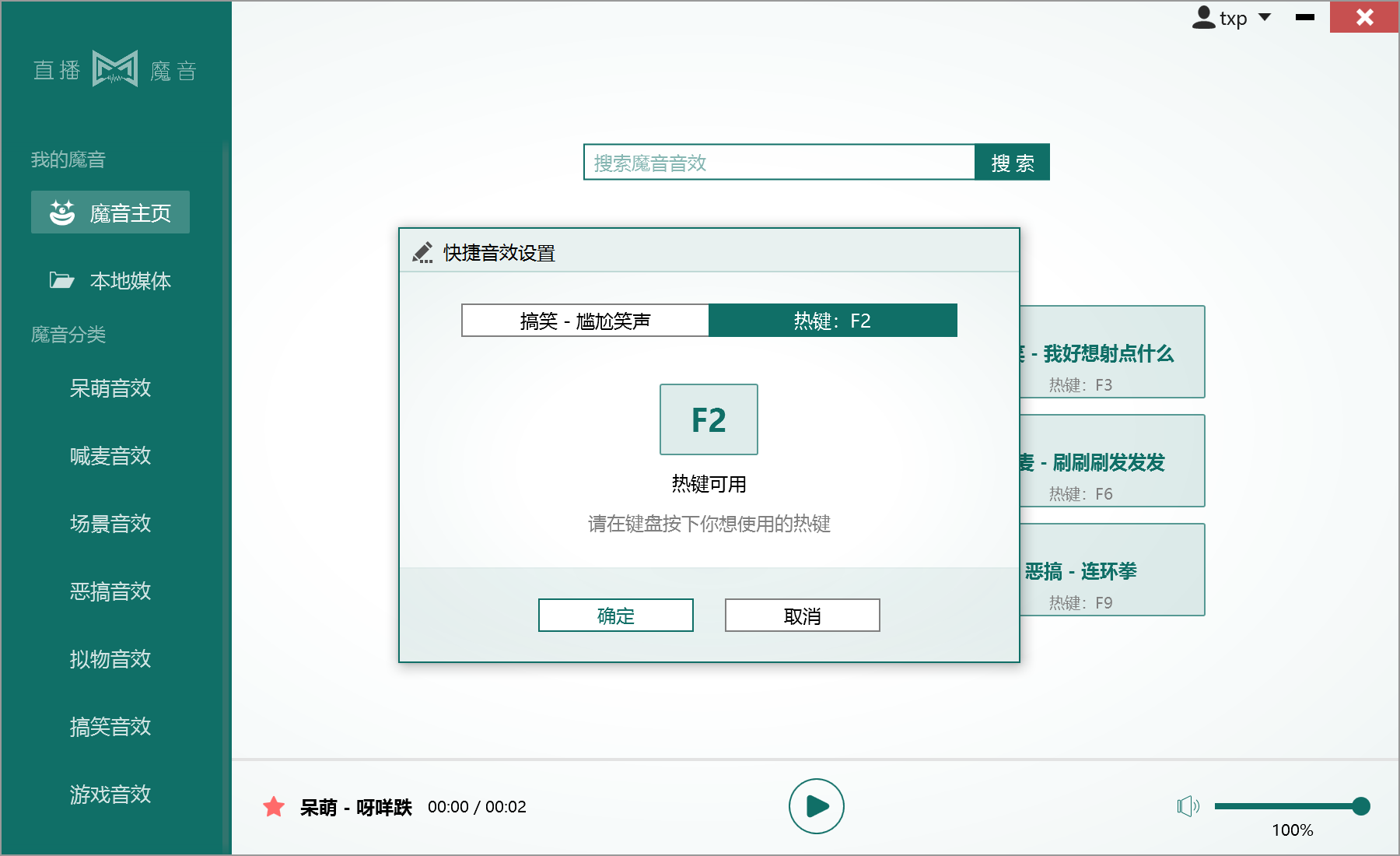Image resolution: width=1400 pixels, height=856 pixels.
Task: Click the 00:00 / 00:02 playback time
Action: click(477, 807)
